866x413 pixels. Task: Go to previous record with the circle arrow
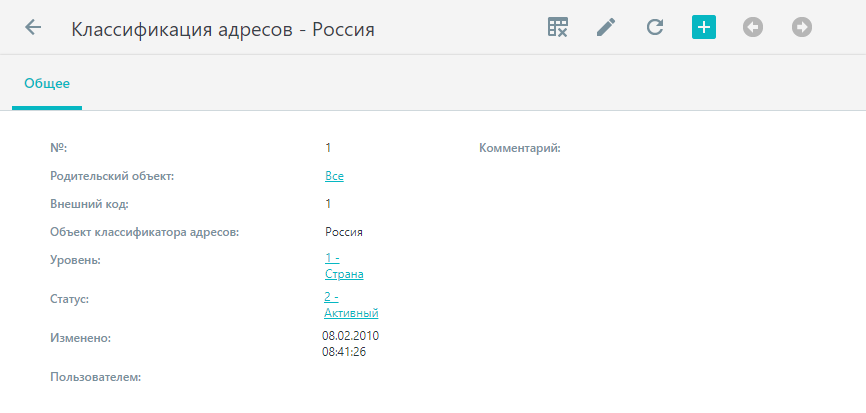(753, 27)
